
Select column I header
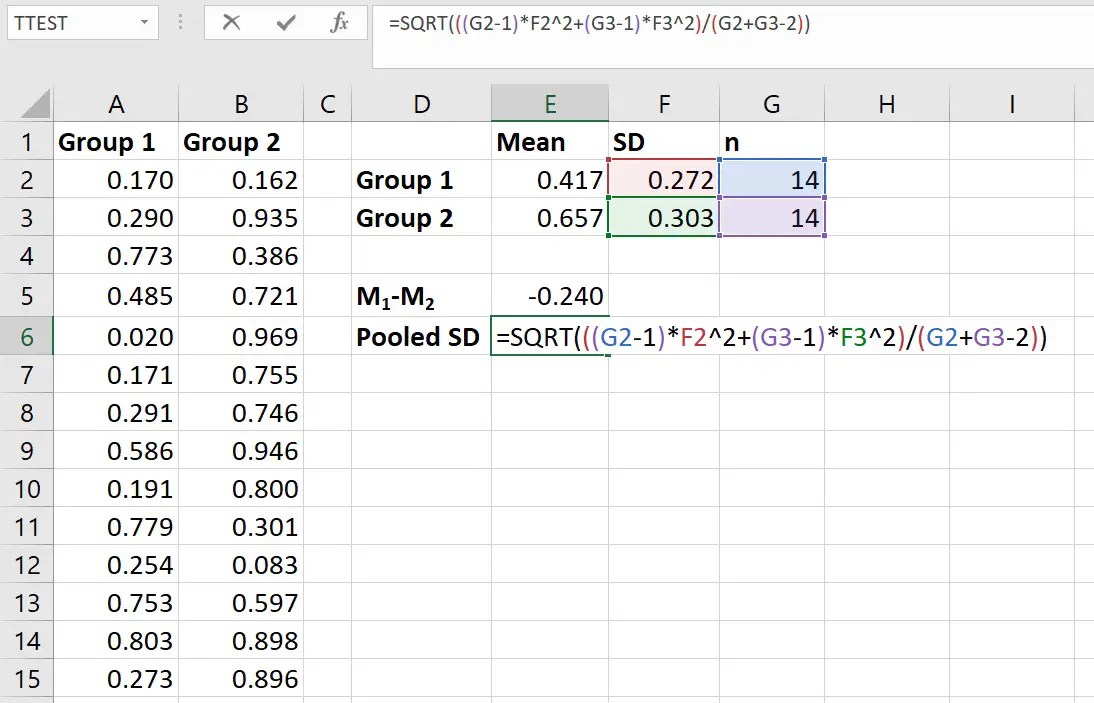tap(1012, 103)
